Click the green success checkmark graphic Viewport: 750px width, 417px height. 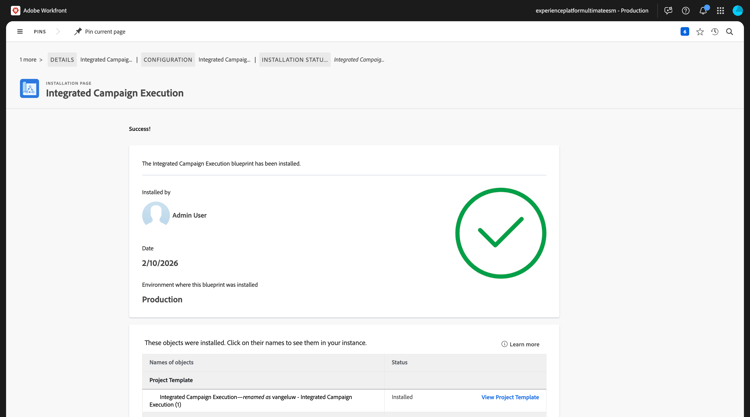pos(500,233)
